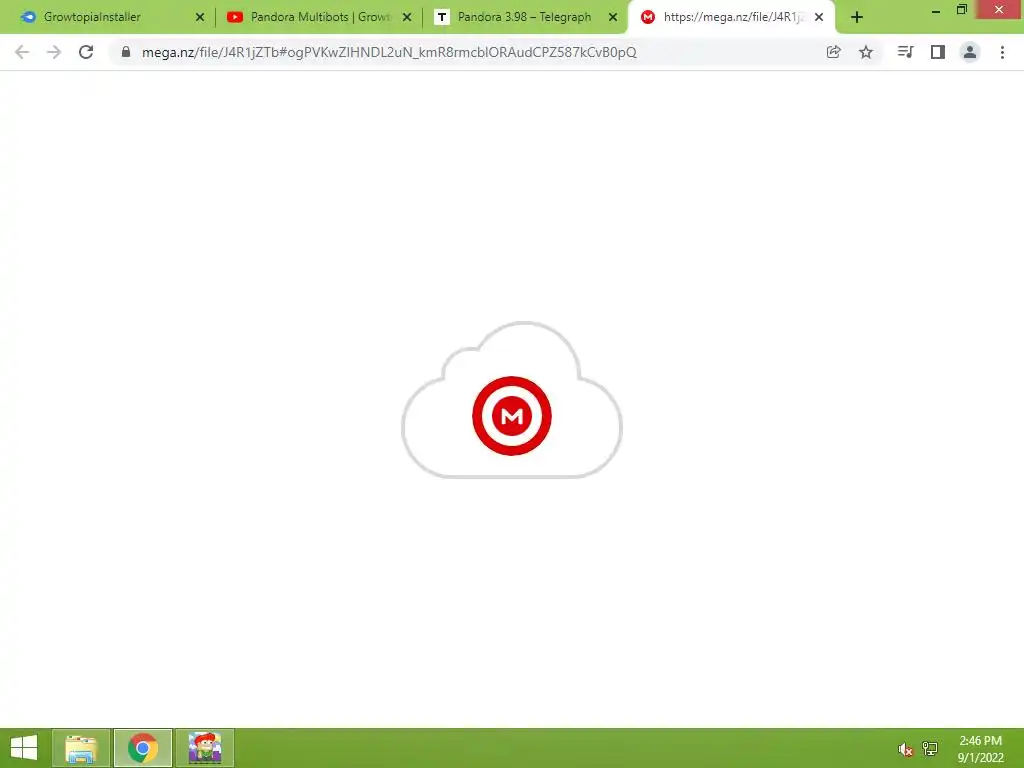Switch to Pandora 3.98 Telegraph tab

[x=524, y=17]
